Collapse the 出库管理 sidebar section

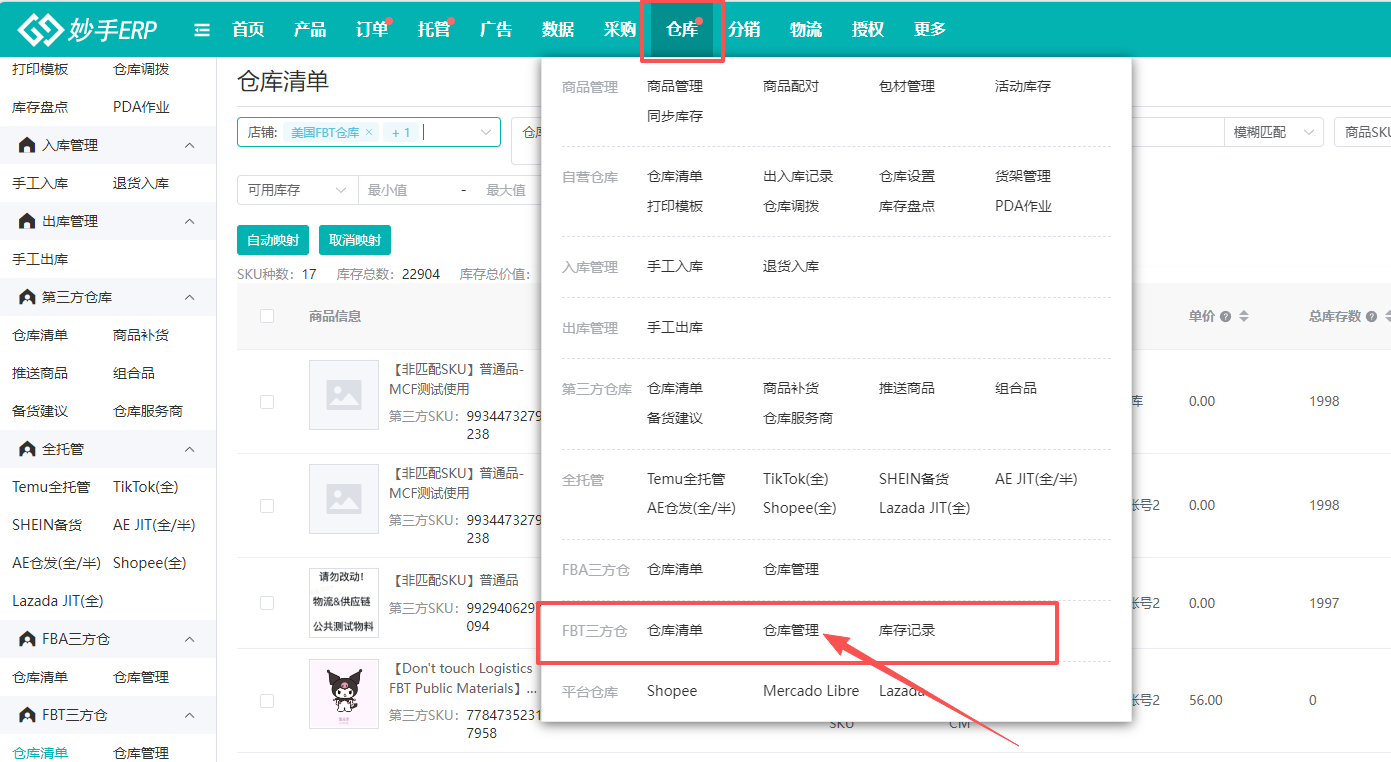coord(189,222)
